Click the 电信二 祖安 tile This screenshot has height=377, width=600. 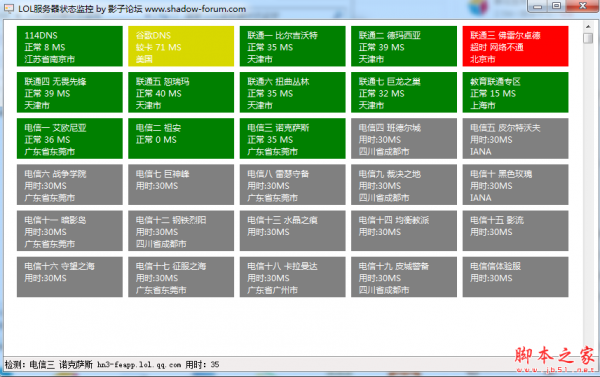tap(181, 139)
